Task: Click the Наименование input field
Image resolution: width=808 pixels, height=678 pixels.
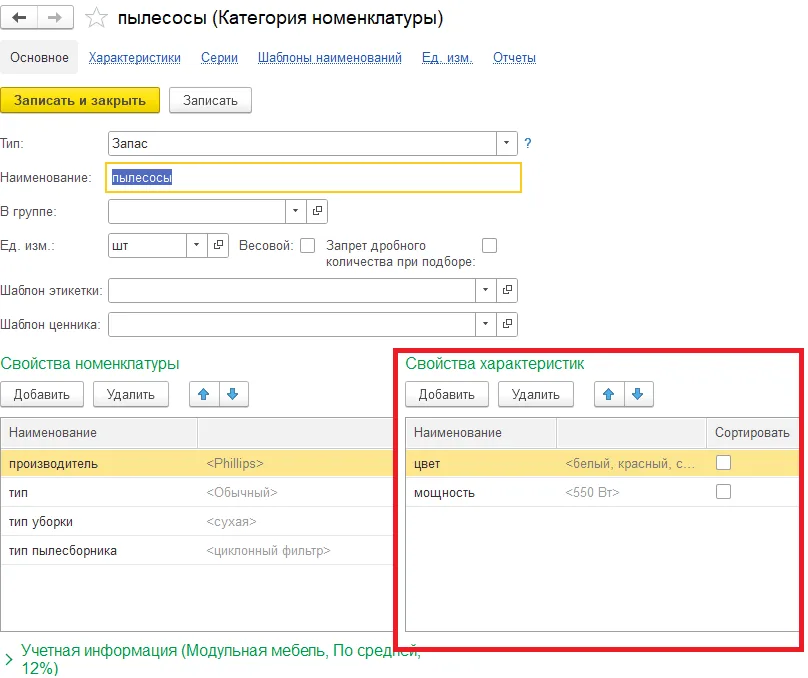Action: click(x=313, y=178)
